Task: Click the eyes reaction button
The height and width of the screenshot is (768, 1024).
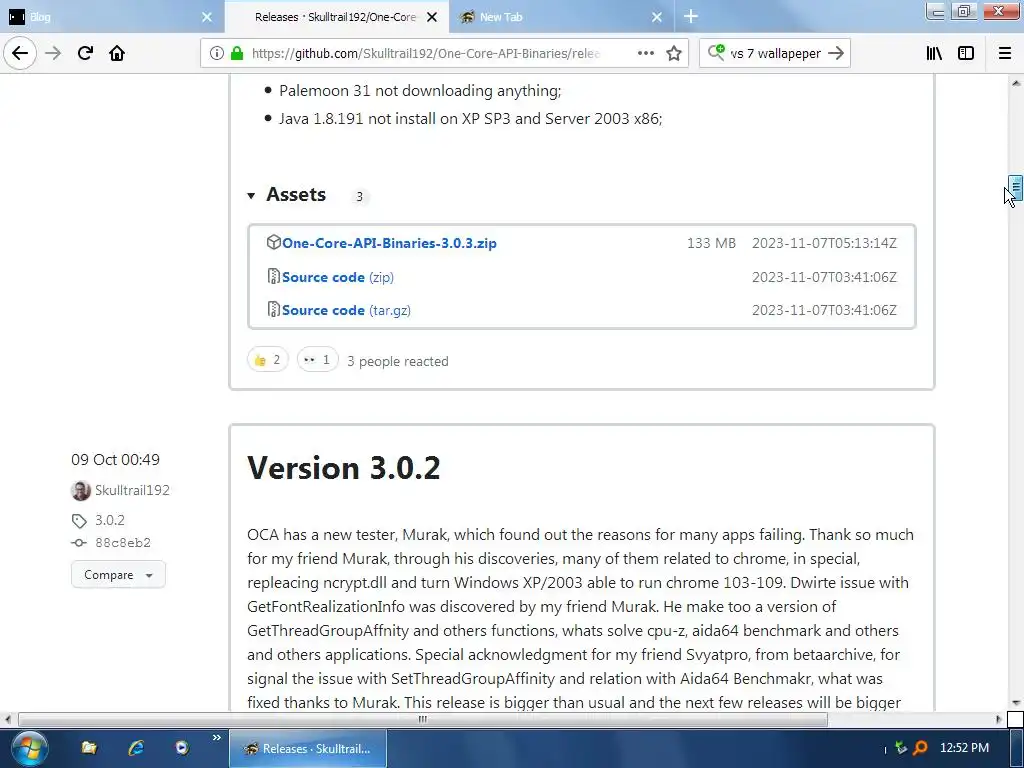Action: pyautogui.click(x=317, y=360)
